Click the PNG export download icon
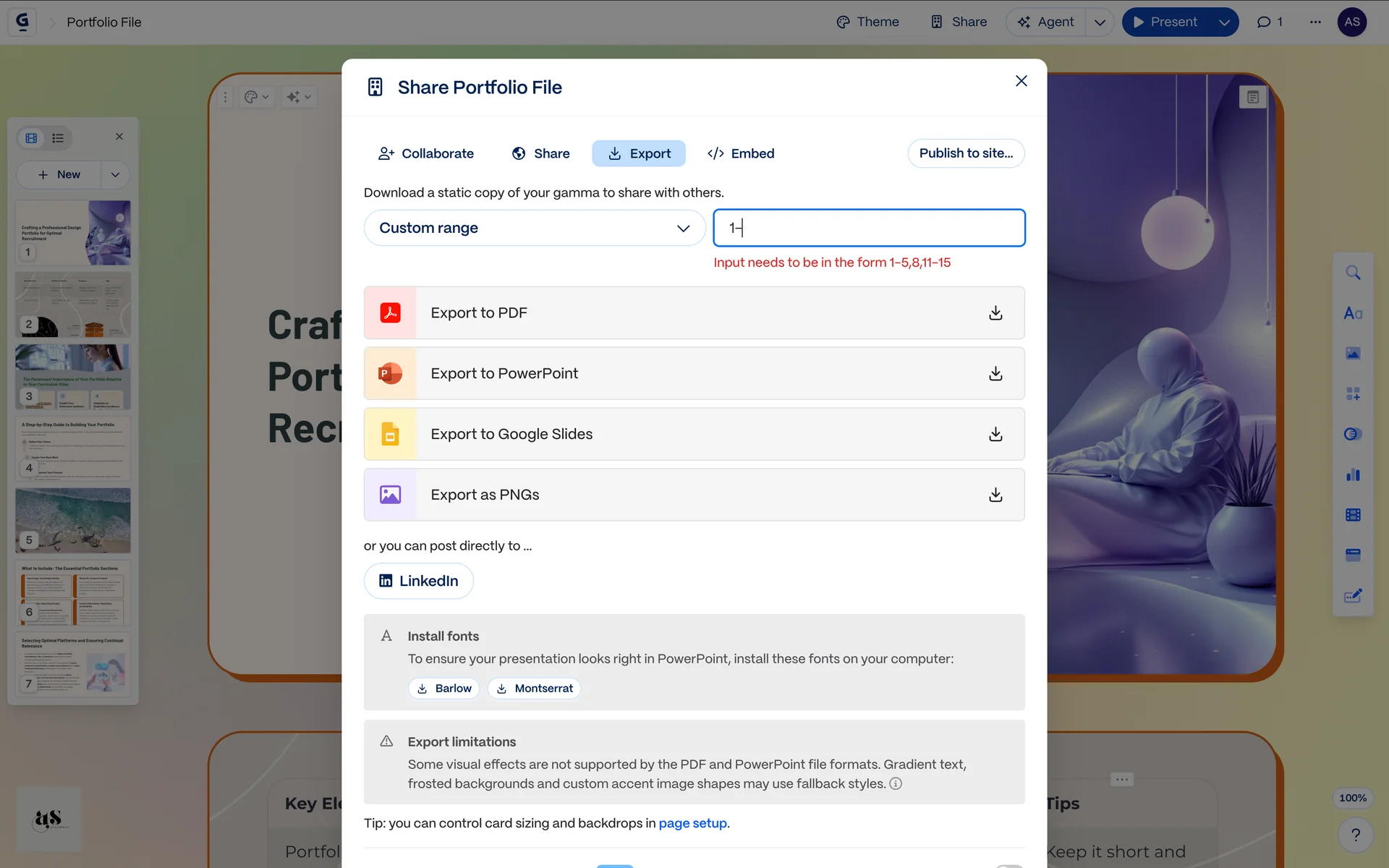Image resolution: width=1389 pixels, height=868 pixels. (995, 495)
